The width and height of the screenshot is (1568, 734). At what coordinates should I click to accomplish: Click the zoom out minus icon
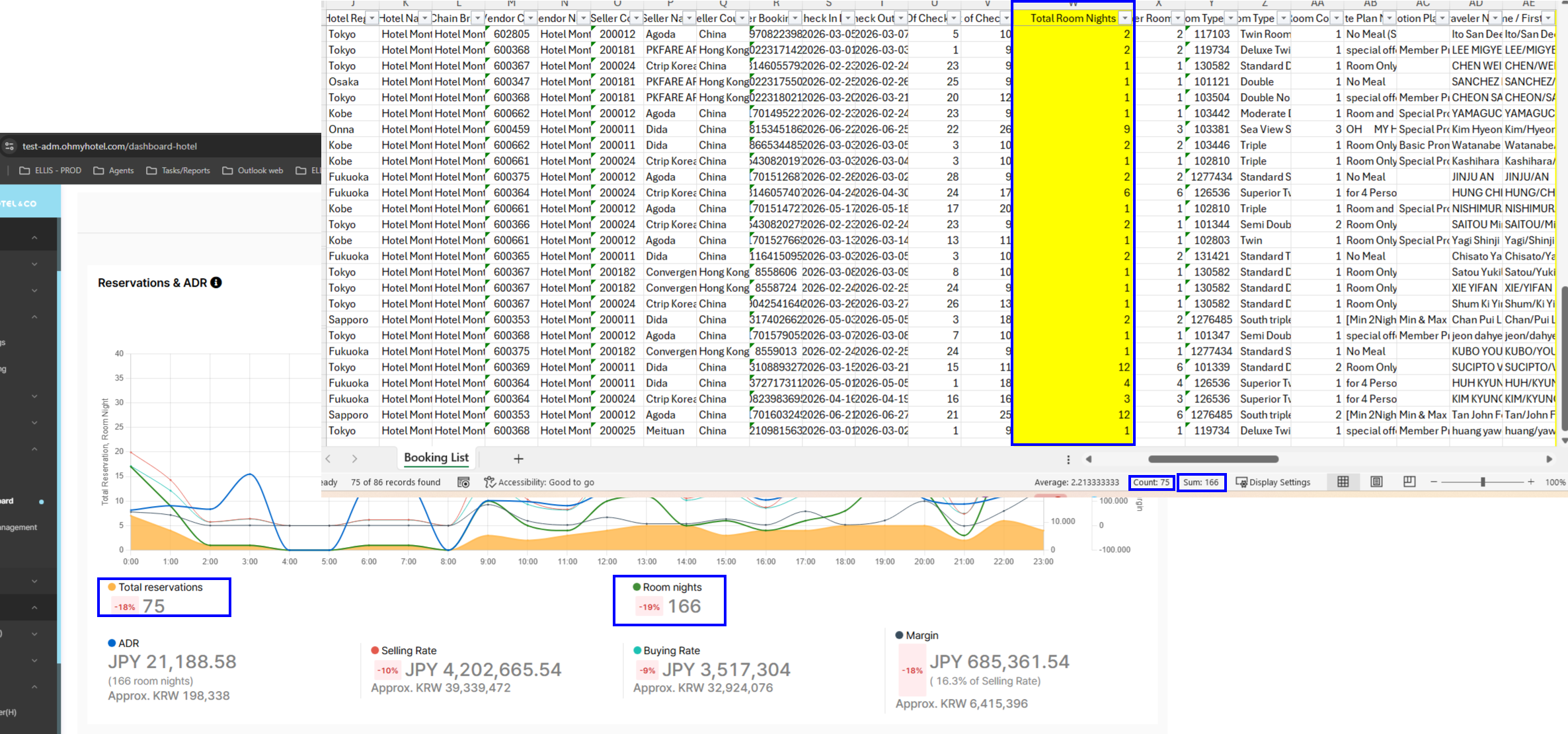click(x=1434, y=482)
